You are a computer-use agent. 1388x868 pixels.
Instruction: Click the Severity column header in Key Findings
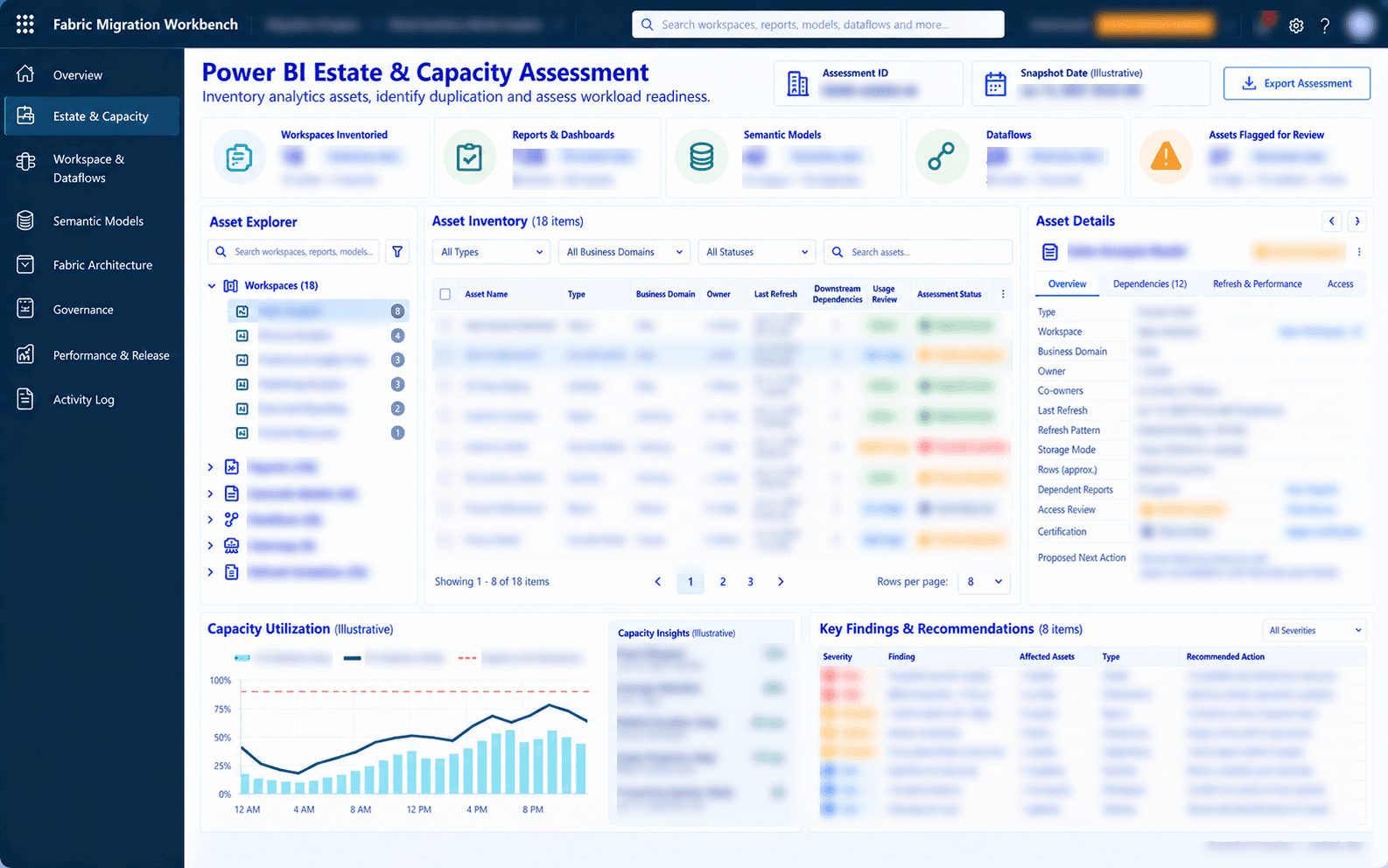coord(838,657)
